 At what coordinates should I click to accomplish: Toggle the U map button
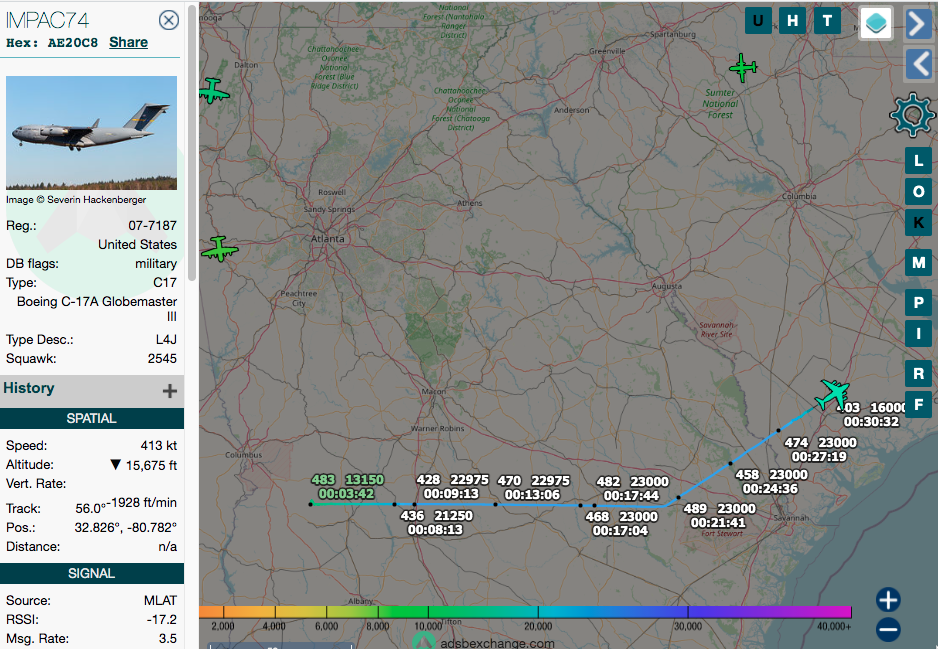pyautogui.click(x=758, y=21)
